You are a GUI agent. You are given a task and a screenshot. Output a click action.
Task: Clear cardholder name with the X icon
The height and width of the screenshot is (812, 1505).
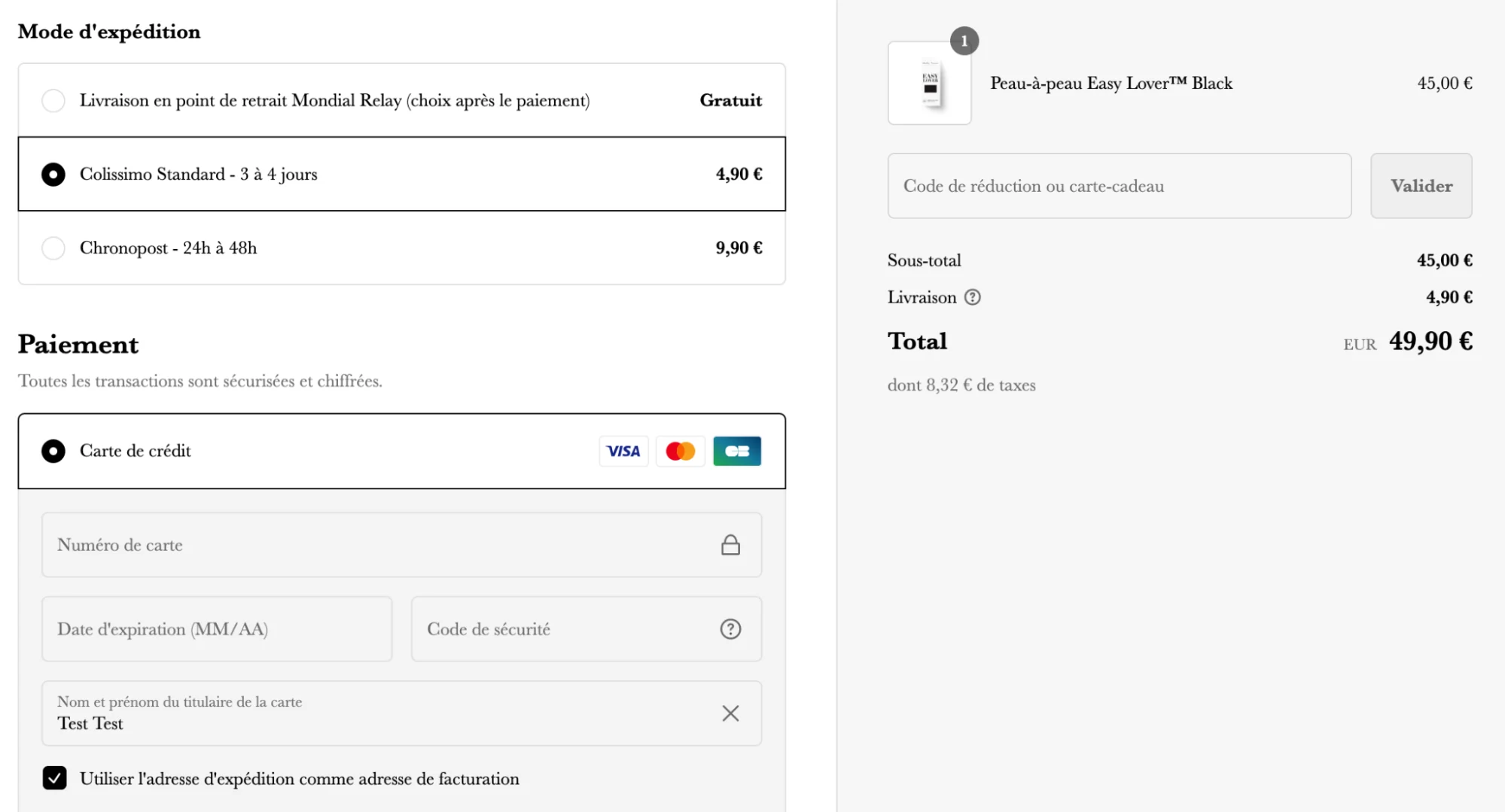coord(730,713)
